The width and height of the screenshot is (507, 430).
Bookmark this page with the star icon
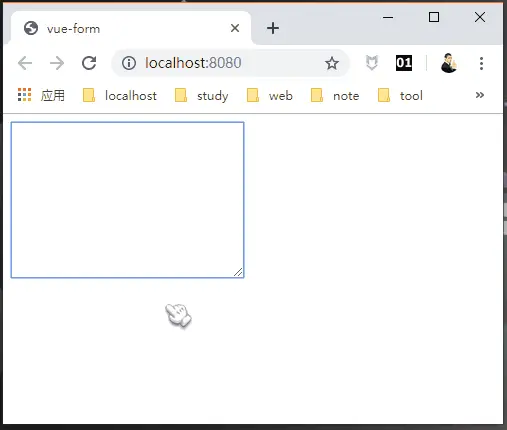coord(332,63)
